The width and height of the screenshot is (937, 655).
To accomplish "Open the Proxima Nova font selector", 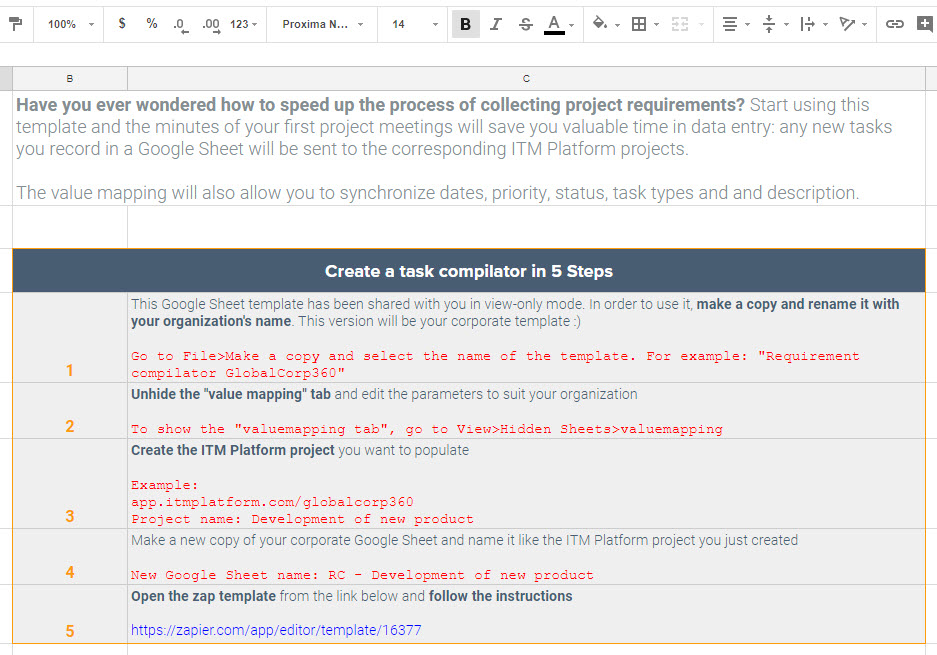I will pos(321,24).
